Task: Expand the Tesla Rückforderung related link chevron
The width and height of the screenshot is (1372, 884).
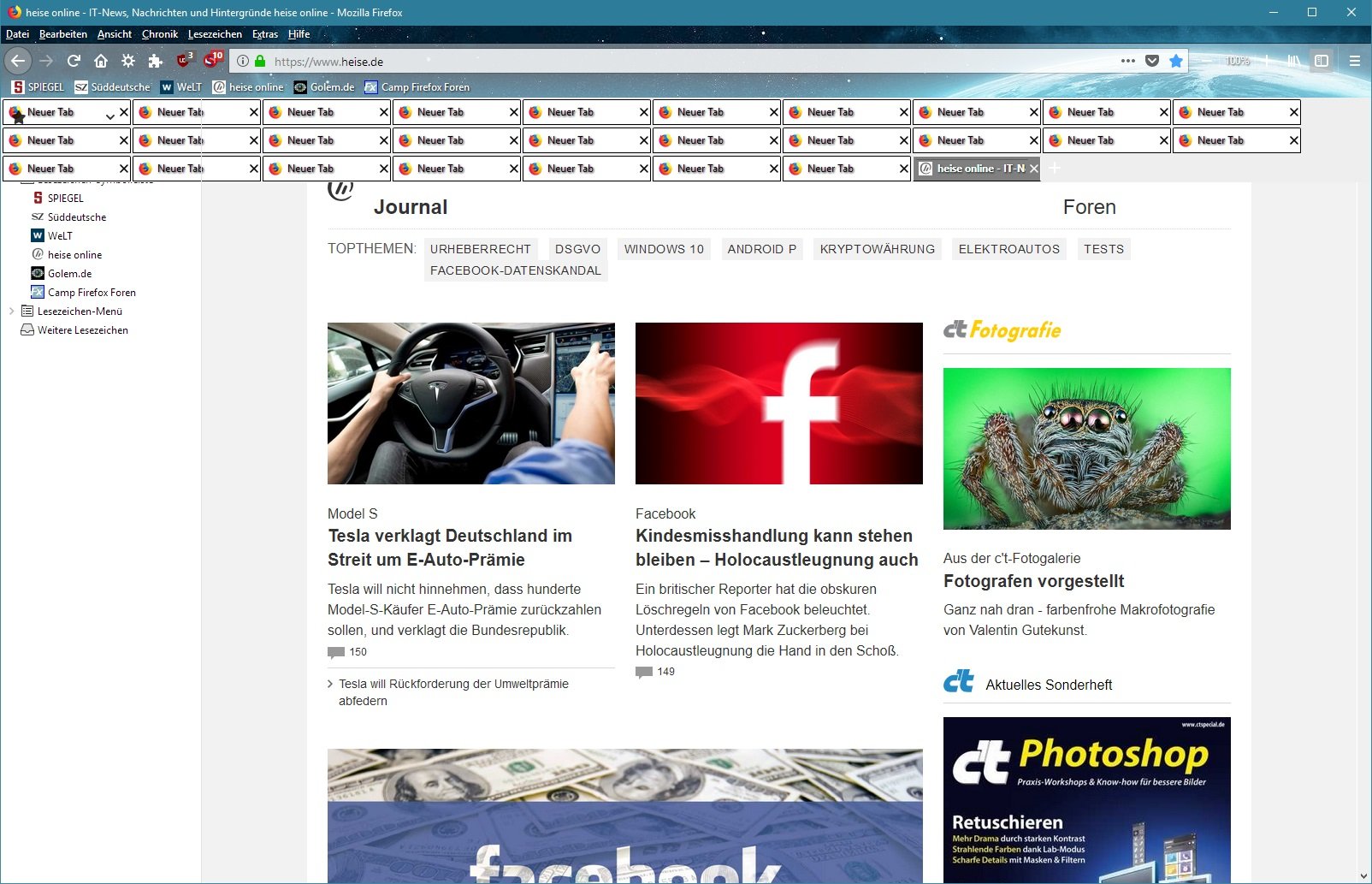Action: [x=330, y=684]
